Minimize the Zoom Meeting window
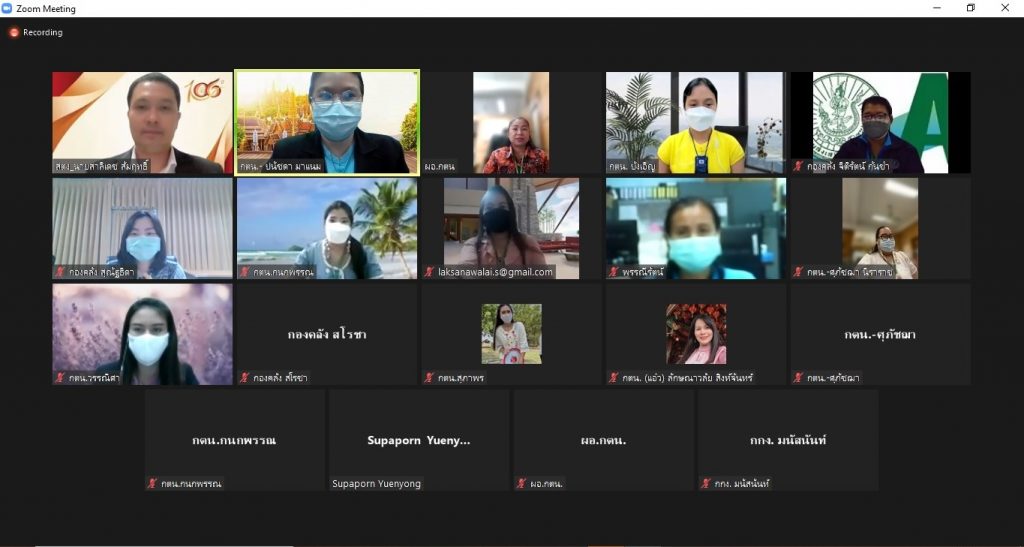This screenshot has width=1024, height=547. [x=934, y=8]
